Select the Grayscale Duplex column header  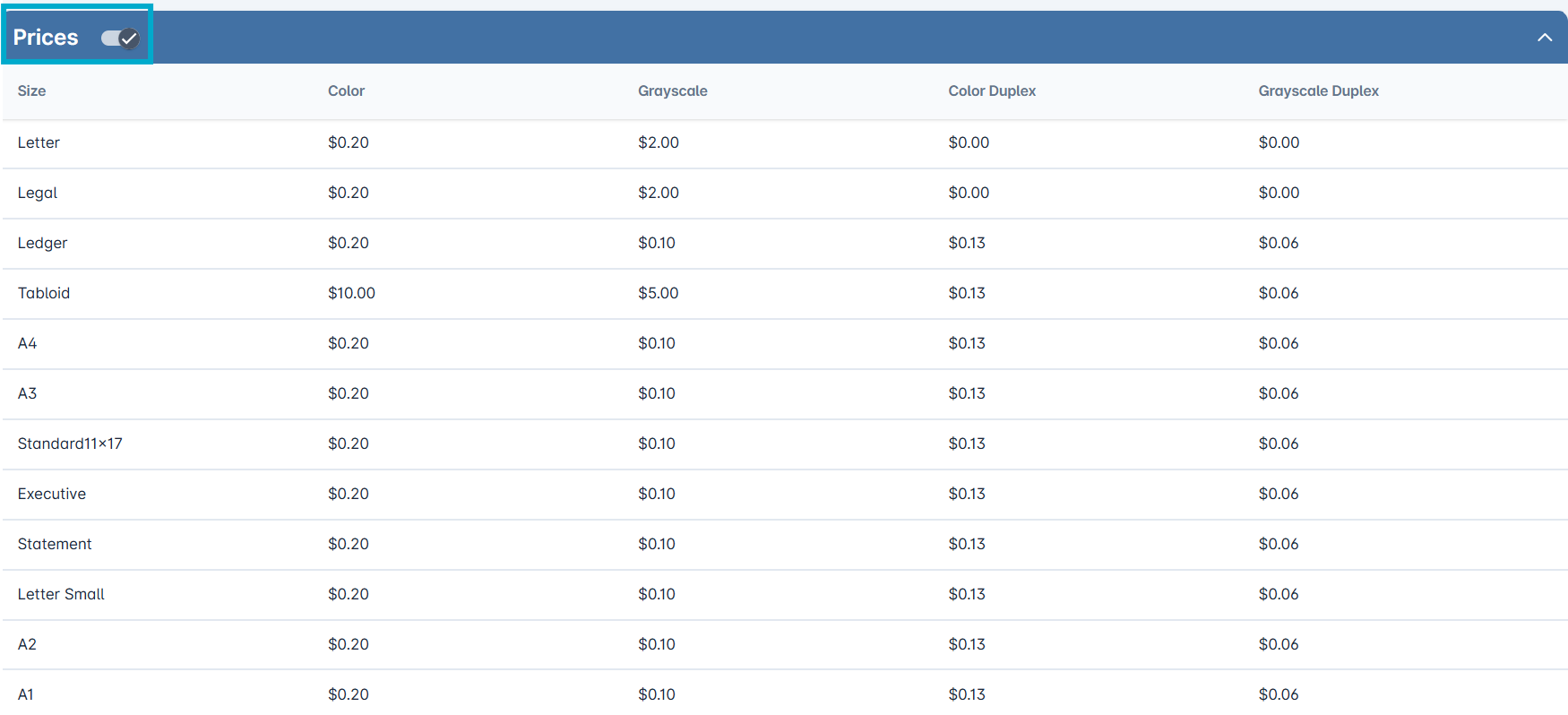(1318, 90)
